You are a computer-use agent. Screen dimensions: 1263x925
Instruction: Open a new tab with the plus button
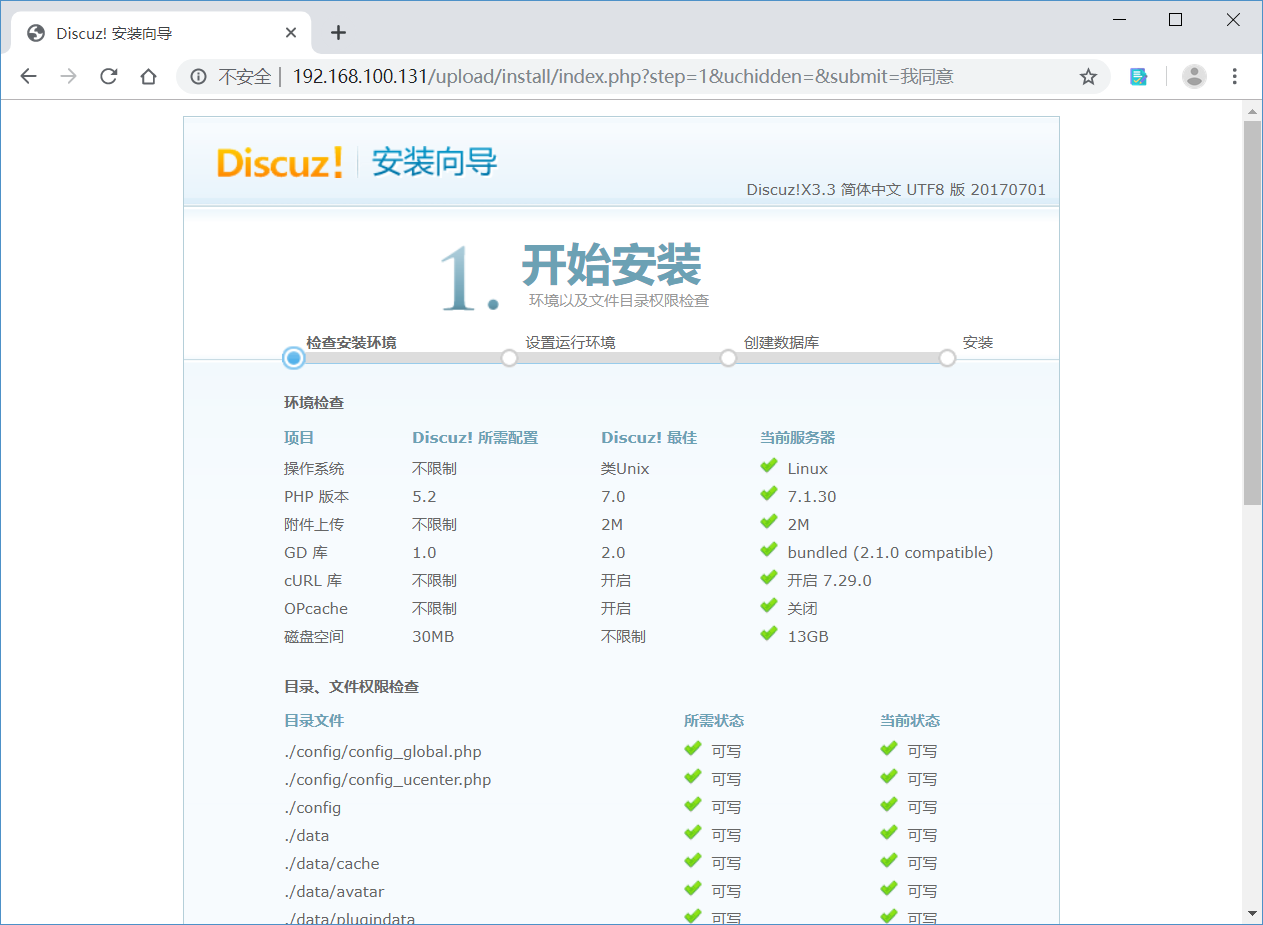[x=338, y=32]
